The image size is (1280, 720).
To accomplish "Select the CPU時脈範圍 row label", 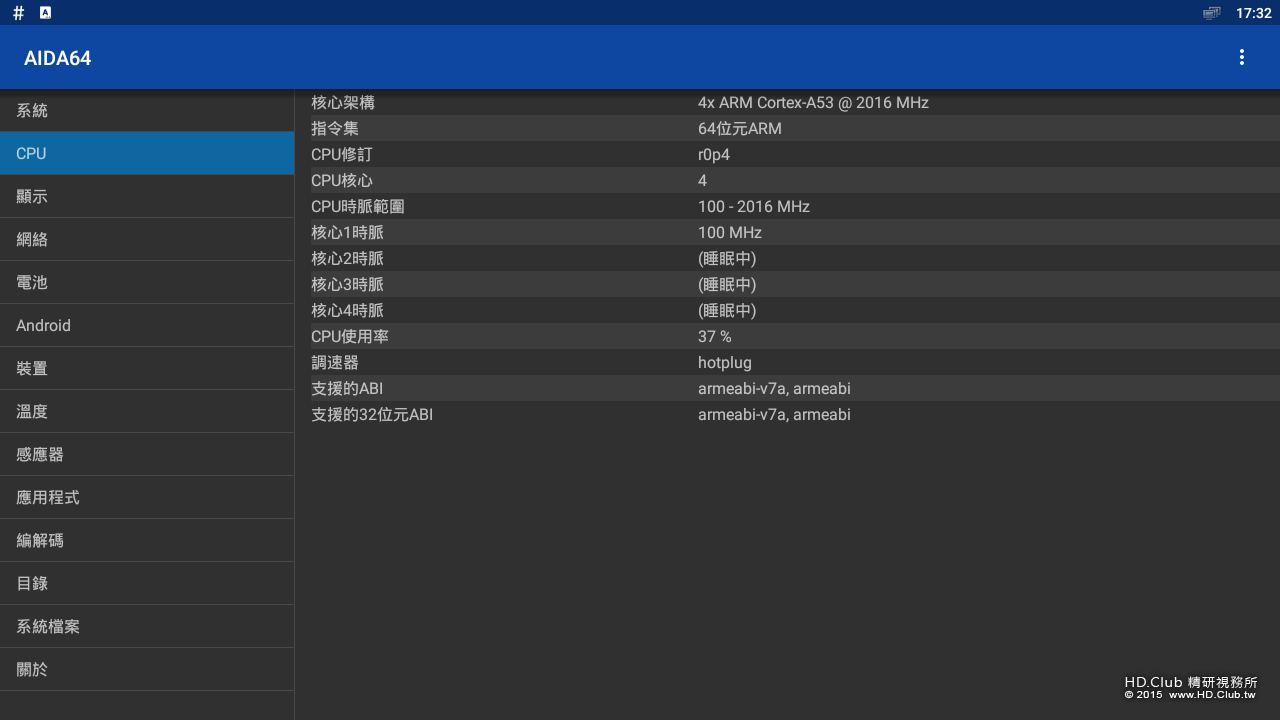I will click(x=358, y=206).
